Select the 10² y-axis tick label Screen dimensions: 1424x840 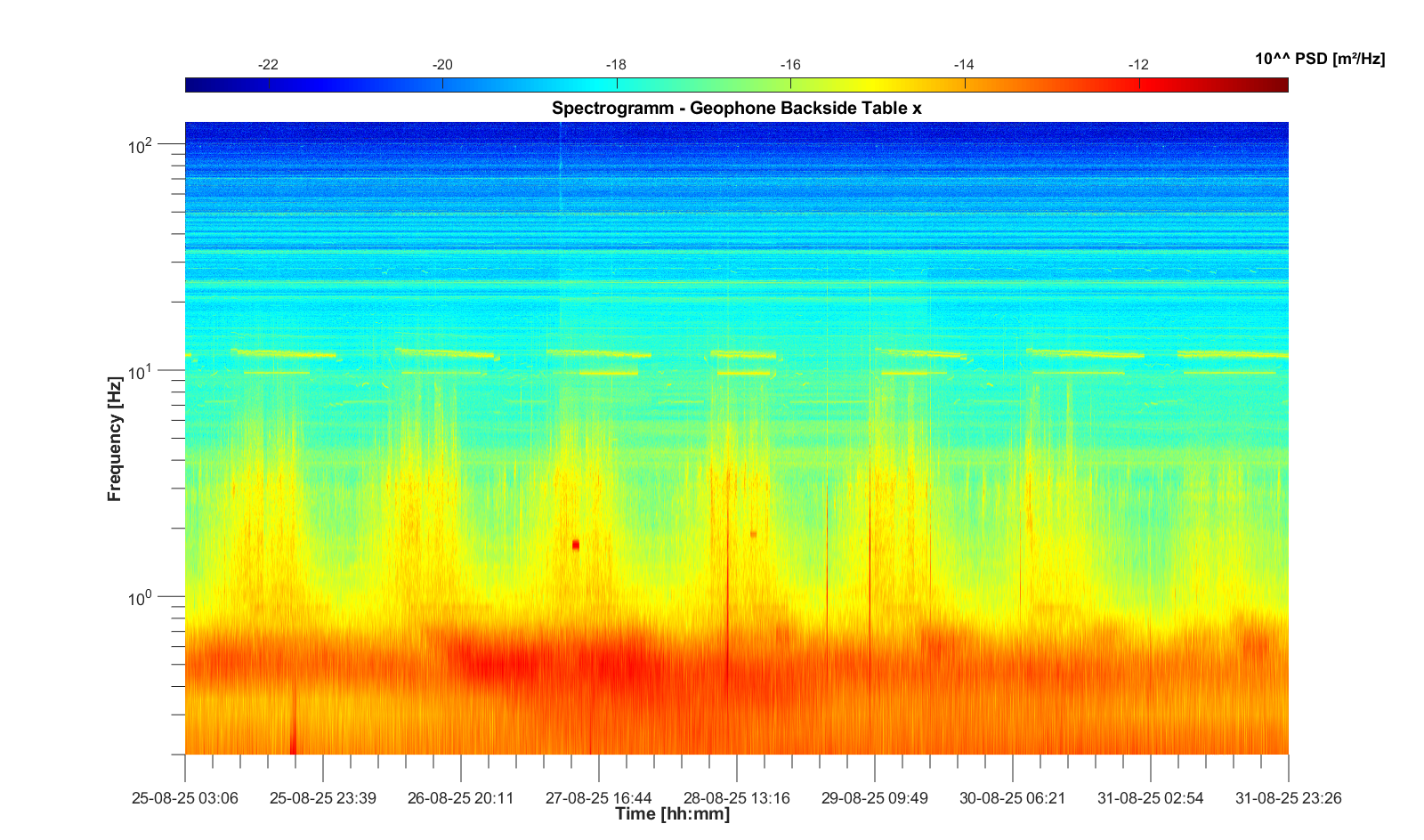(141, 145)
